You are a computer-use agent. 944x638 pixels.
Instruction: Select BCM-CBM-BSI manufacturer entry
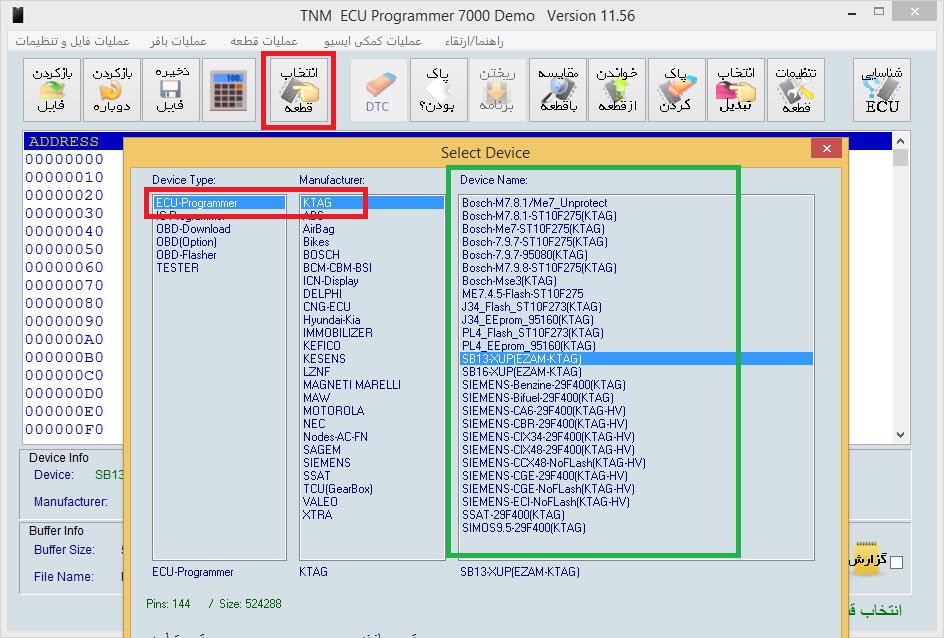point(337,268)
